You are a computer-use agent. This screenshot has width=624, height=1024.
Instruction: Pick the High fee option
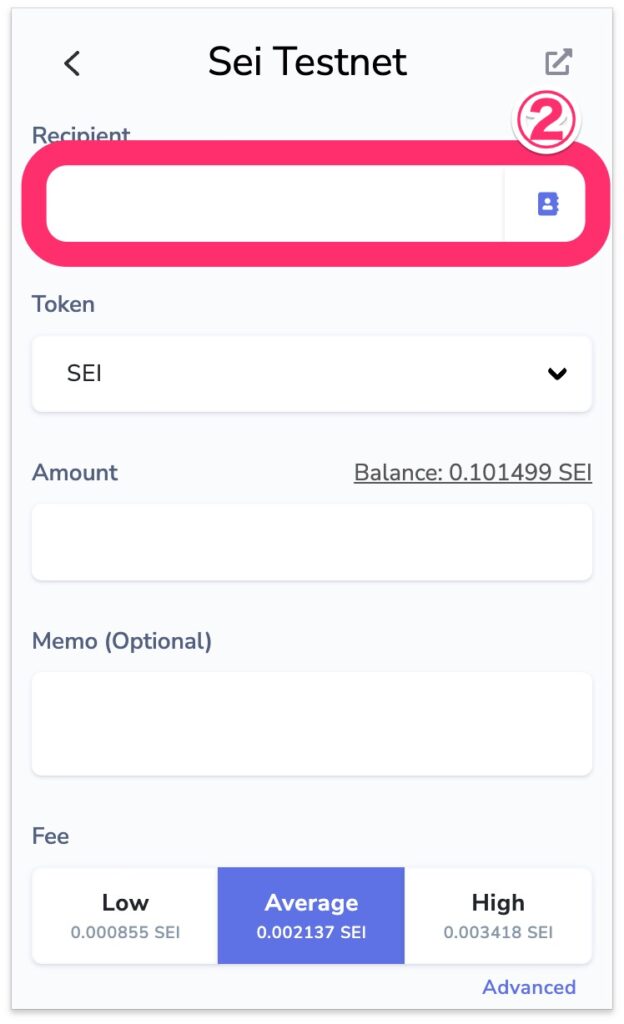498,916
